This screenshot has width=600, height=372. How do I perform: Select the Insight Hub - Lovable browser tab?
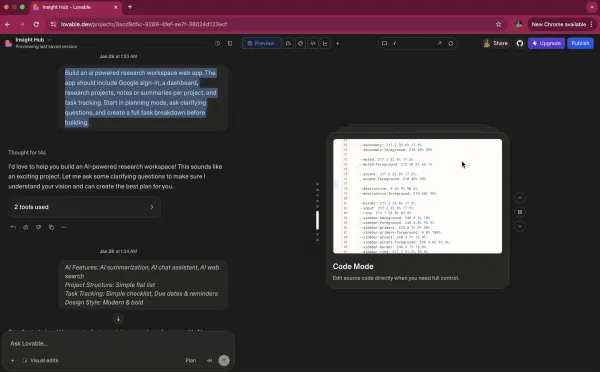pos(75,7)
